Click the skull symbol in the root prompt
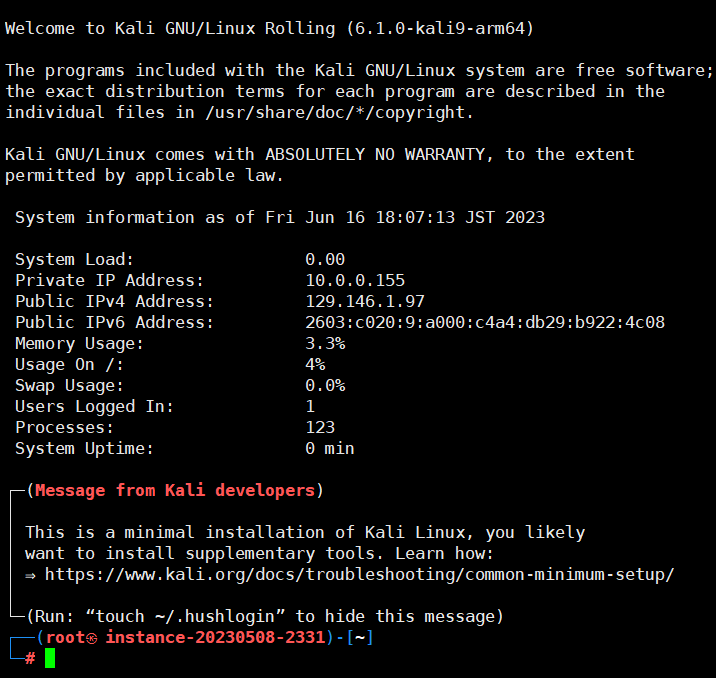This screenshot has height=678, width=716. 91,638
